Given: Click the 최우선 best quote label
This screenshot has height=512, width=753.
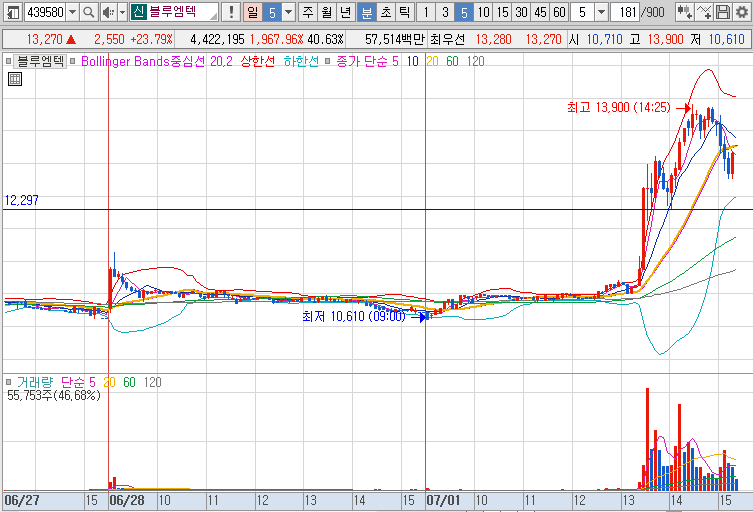Looking at the screenshot, I should click(447, 39).
